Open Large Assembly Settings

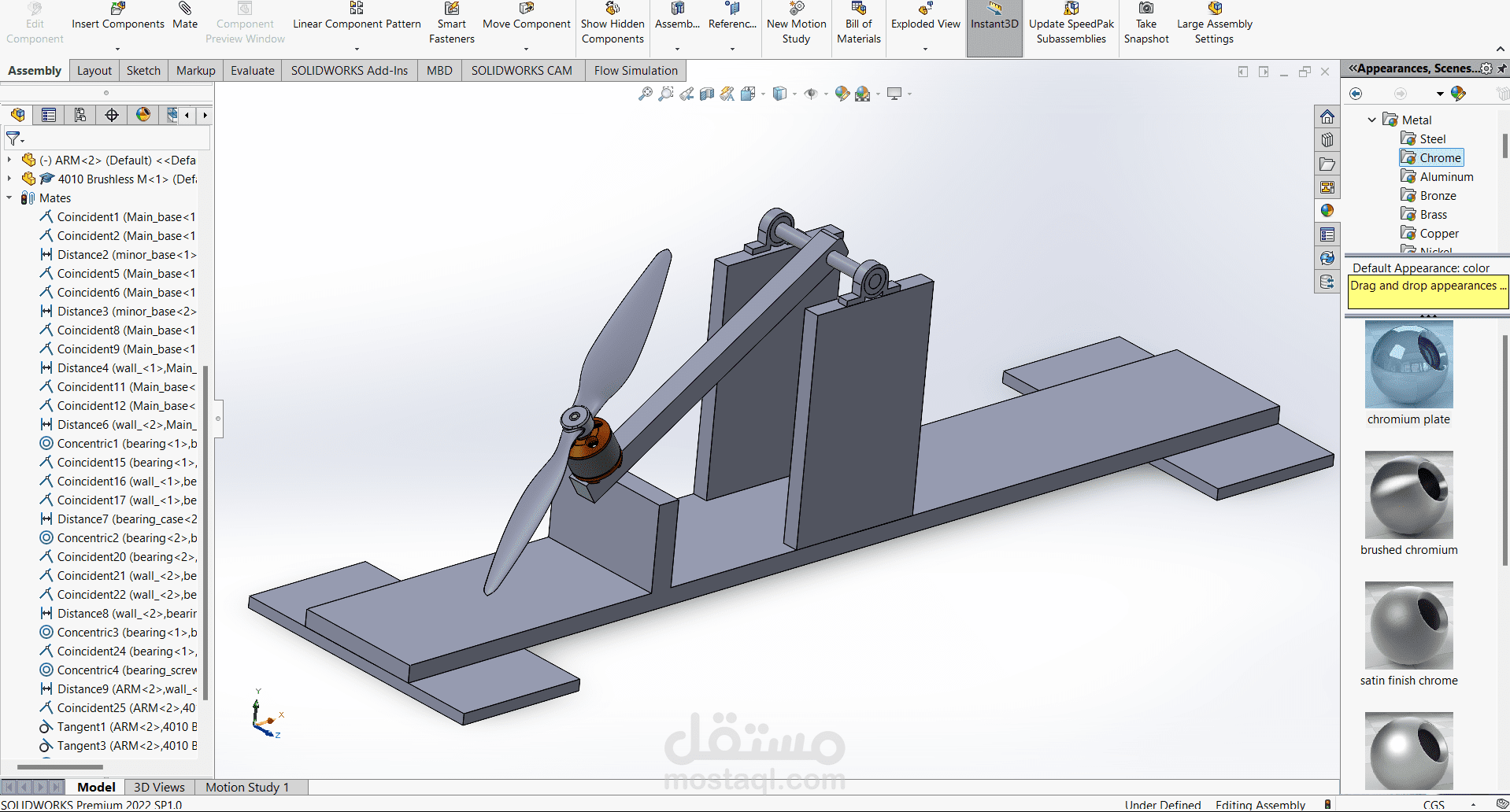coord(1215,24)
